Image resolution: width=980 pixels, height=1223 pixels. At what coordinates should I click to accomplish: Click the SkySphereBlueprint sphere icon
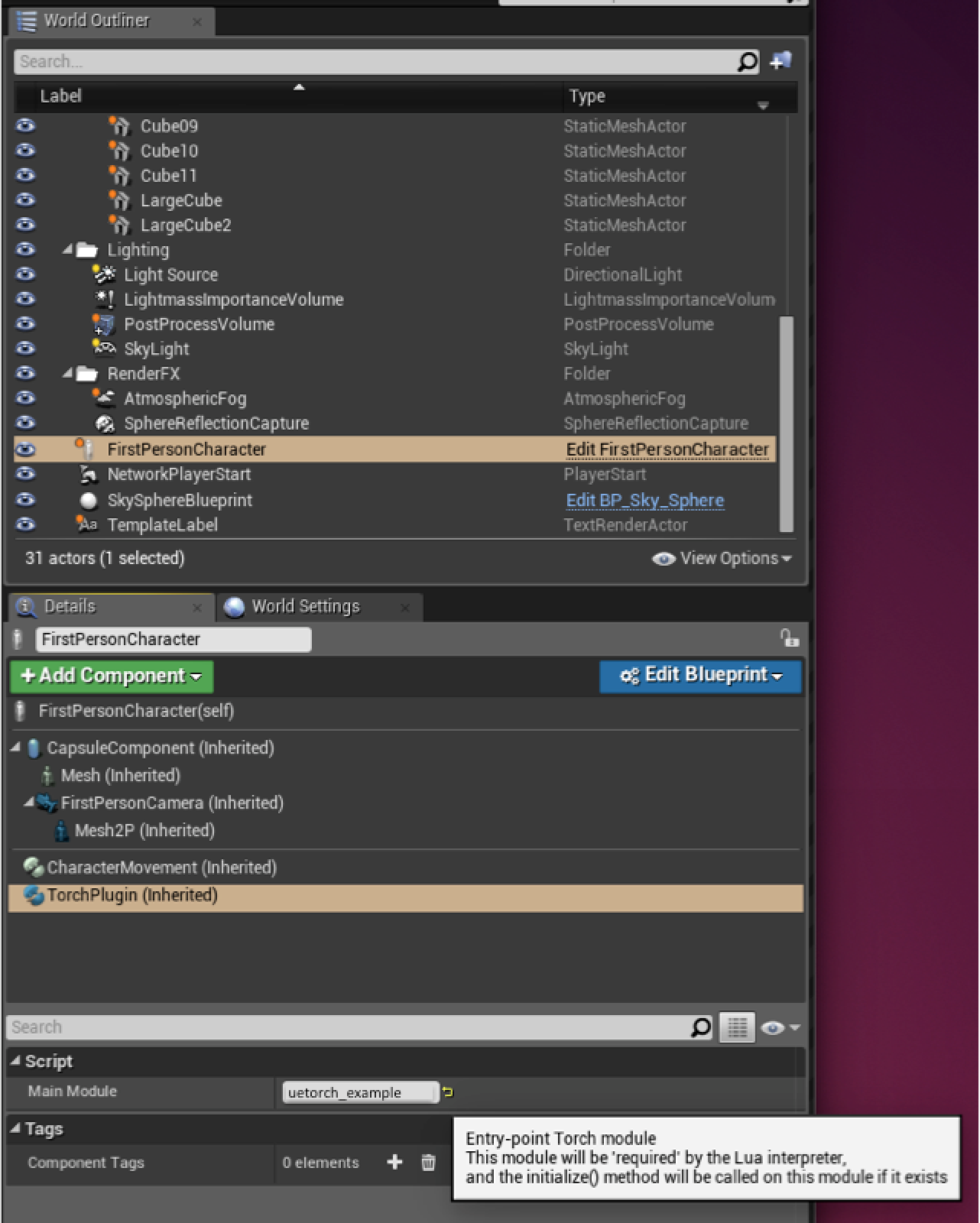[x=88, y=501]
